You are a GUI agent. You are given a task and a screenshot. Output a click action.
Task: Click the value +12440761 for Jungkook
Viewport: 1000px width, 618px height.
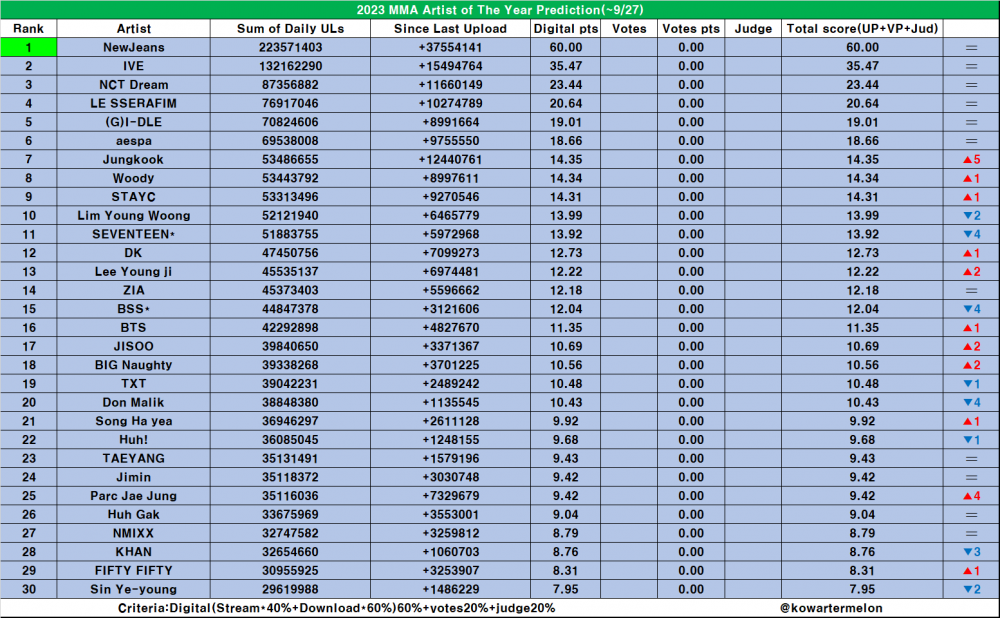[450, 159]
